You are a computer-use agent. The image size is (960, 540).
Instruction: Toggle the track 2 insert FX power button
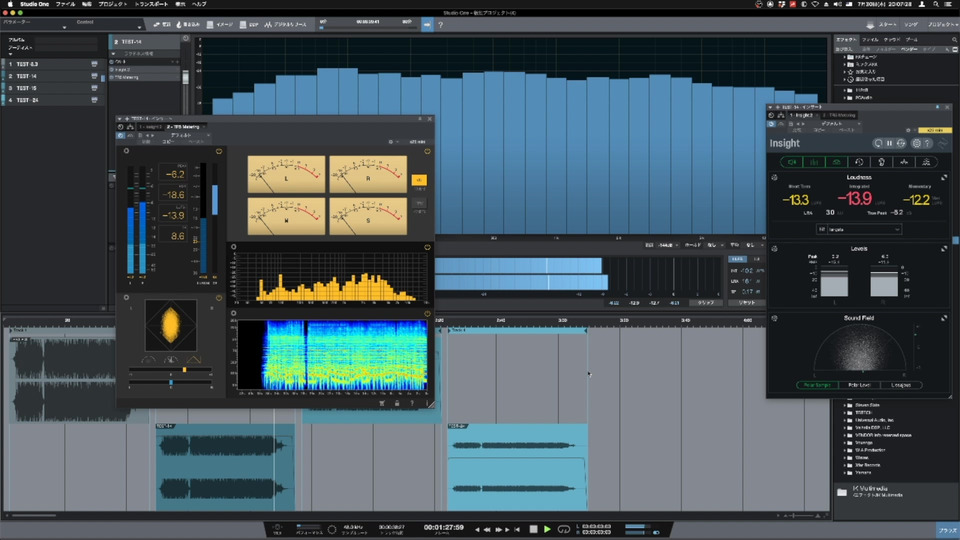coord(112,62)
